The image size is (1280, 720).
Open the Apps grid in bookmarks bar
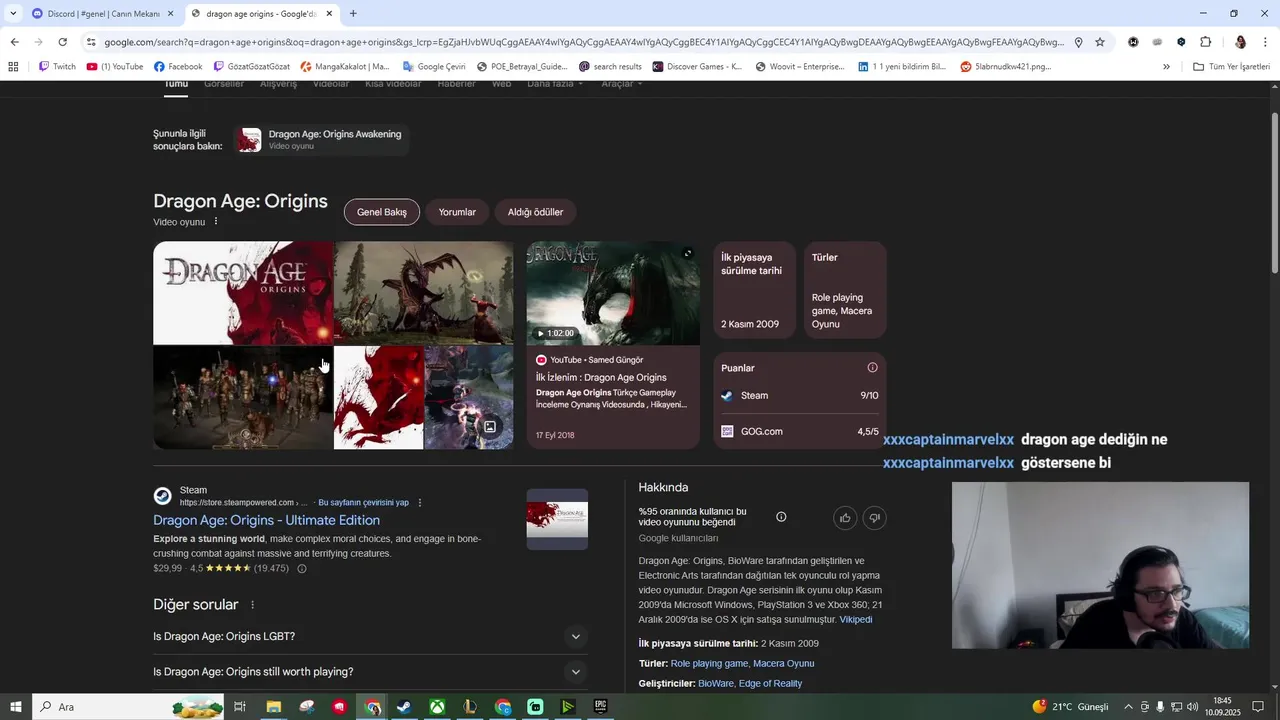pyautogui.click(x=13, y=67)
